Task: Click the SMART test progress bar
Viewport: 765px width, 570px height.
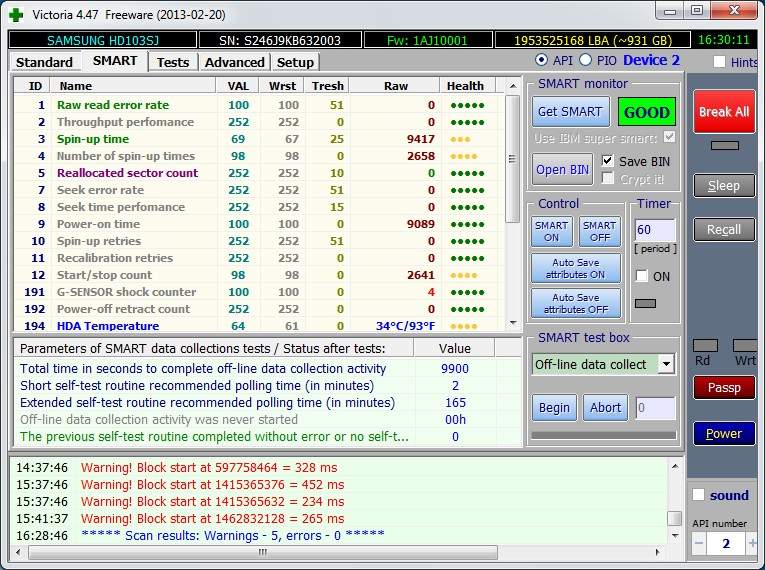Action: click(x=603, y=435)
